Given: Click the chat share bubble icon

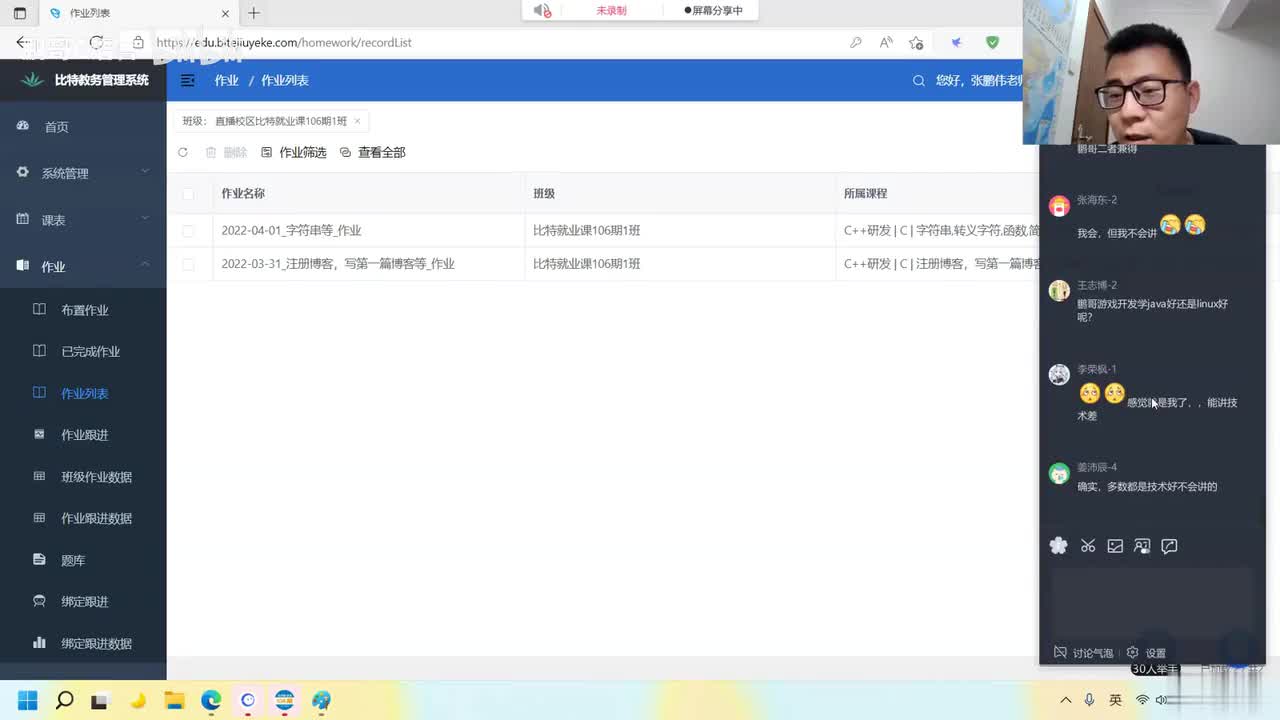Looking at the screenshot, I should [x=1169, y=546].
